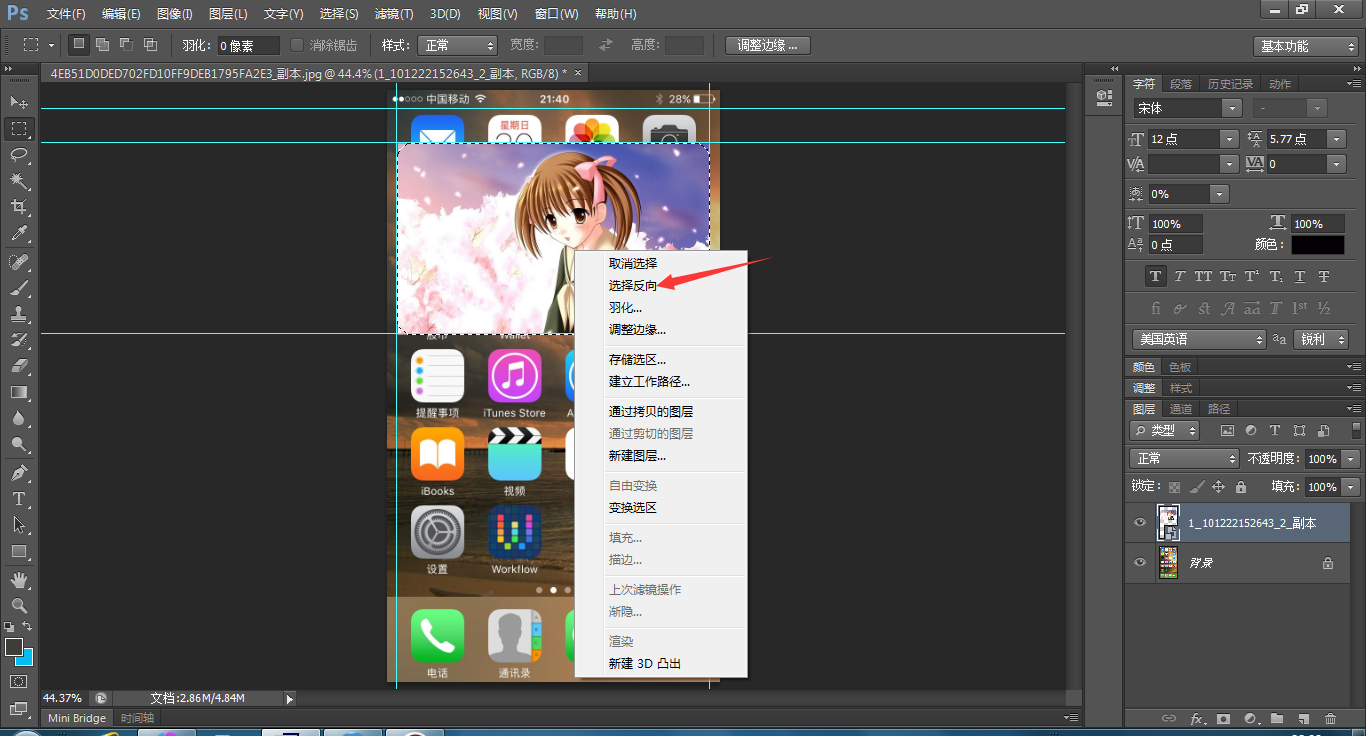1366x736 pixels.
Task: Click the 羽化 feather input field
Action: tap(249, 45)
